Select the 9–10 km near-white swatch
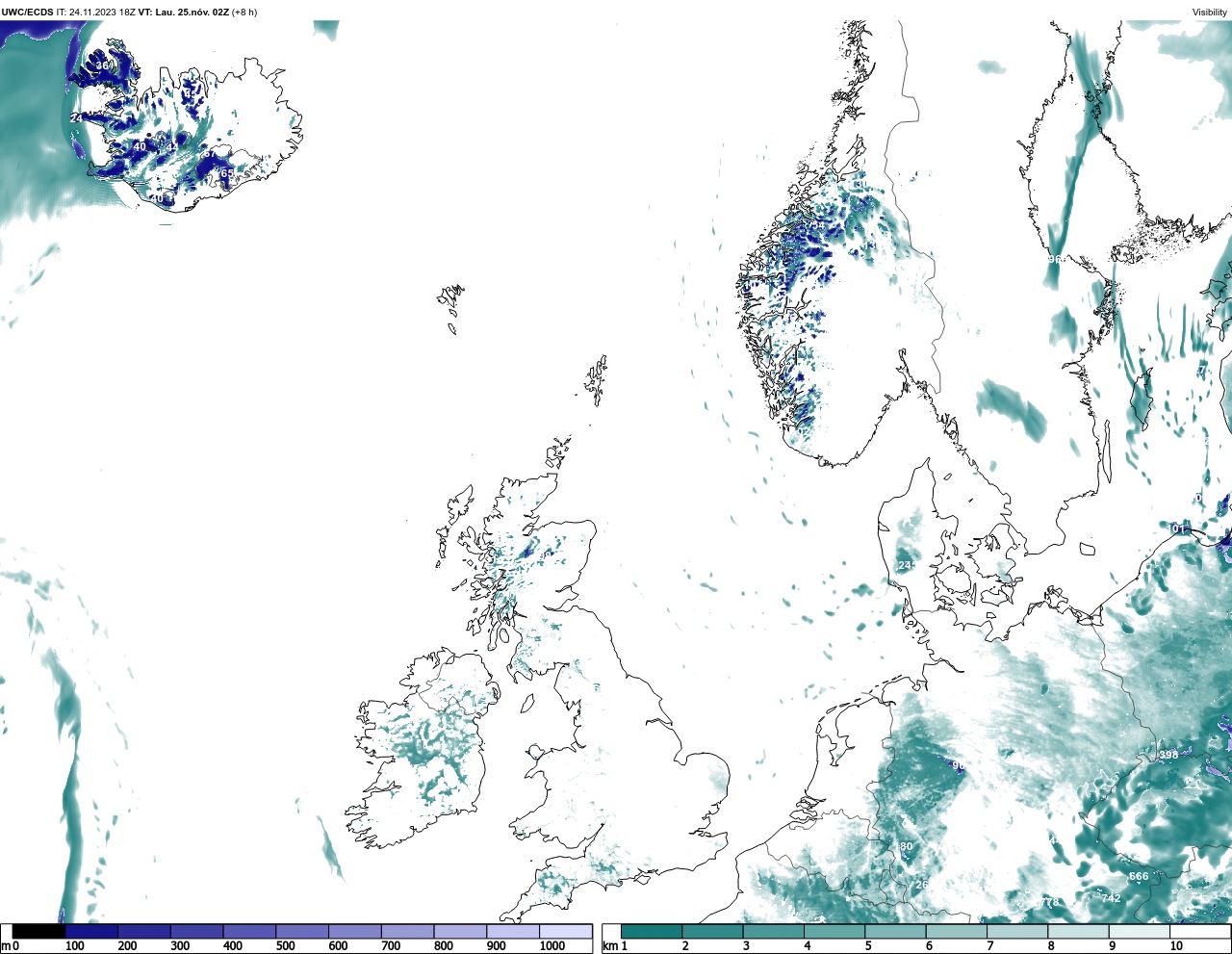The height and width of the screenshot is (954, 1232). click(x=1139, y=932)
